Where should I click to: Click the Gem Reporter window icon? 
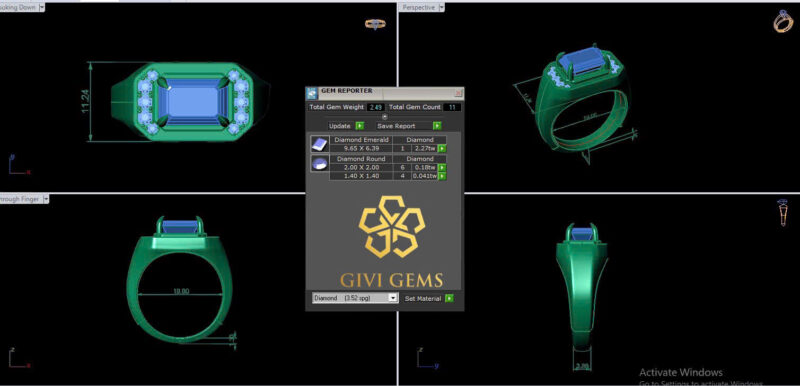point(312,93)
